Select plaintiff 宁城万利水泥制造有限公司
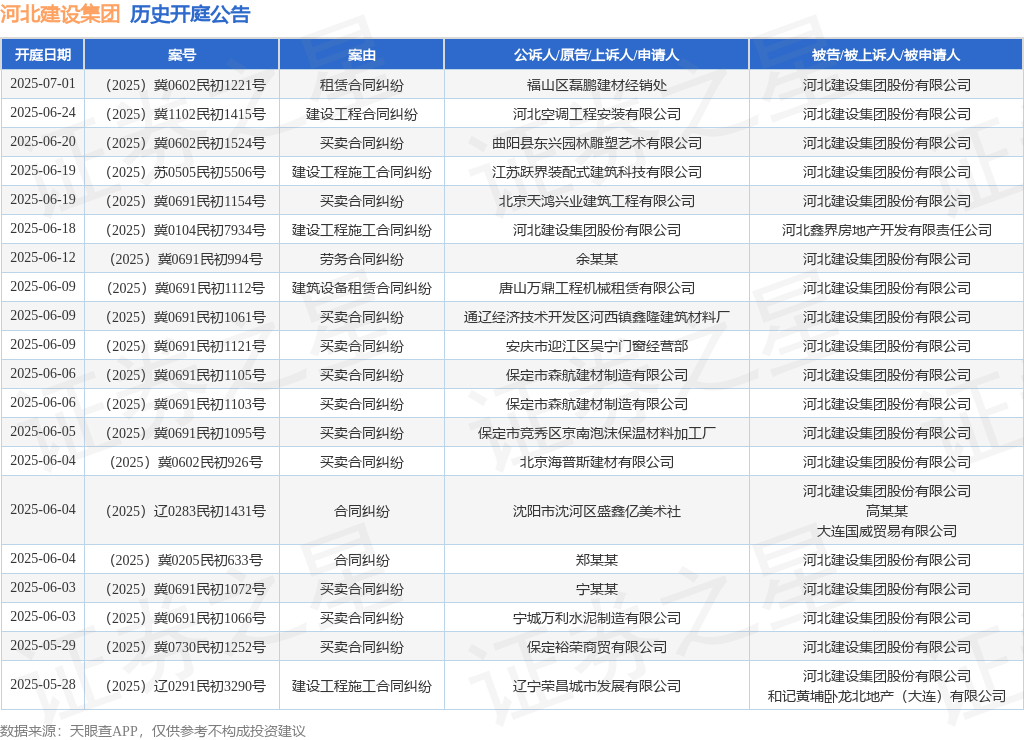The image size is (1024, 740). (597, 618)
